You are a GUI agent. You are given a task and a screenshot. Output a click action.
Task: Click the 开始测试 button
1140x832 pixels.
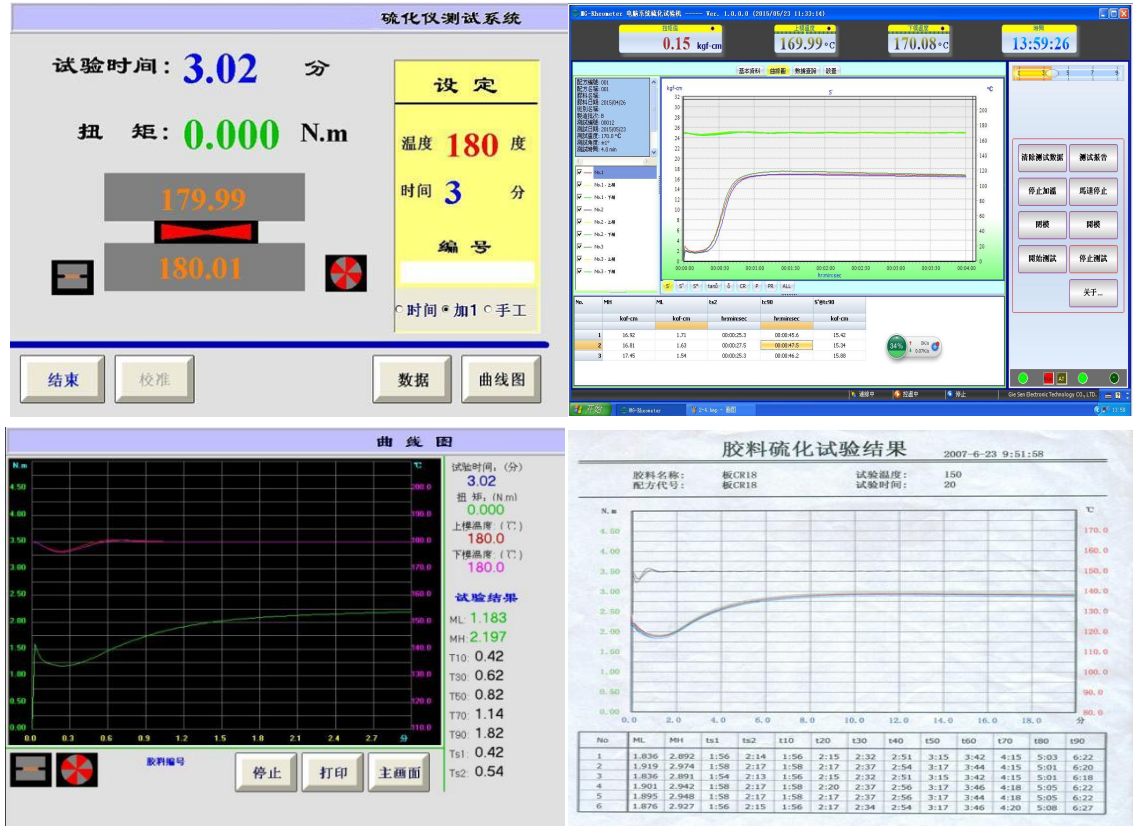point(1041,259)
